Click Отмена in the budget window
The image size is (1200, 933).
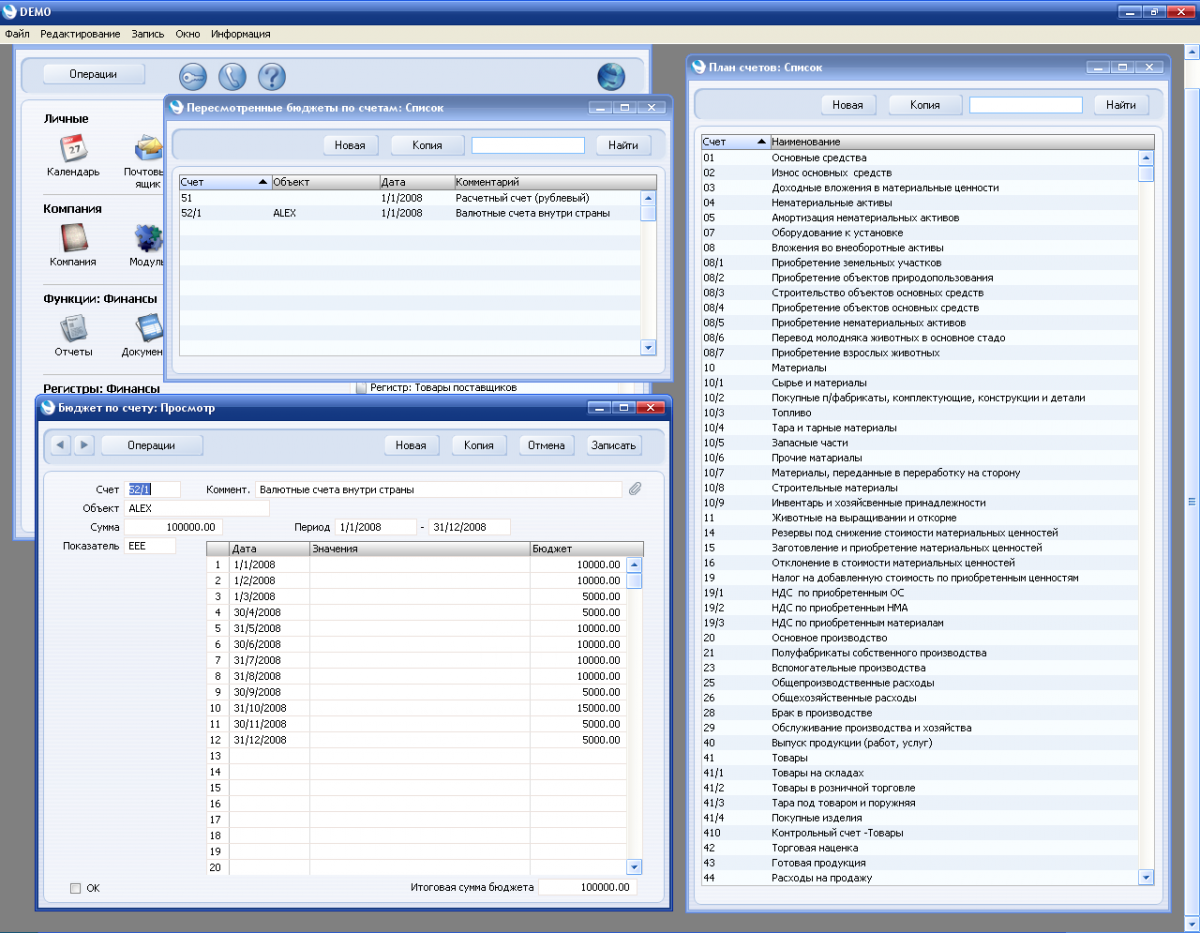(546, 445)
